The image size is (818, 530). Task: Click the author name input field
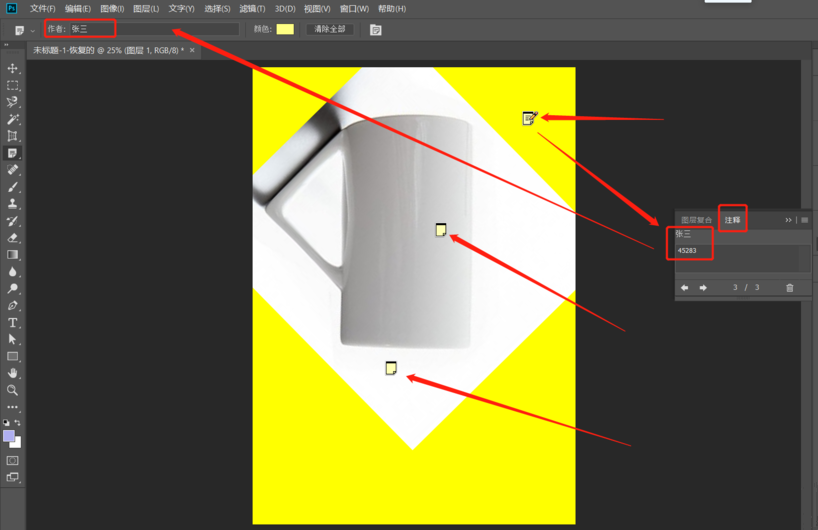pyautogui.click(x=154, y=29)
